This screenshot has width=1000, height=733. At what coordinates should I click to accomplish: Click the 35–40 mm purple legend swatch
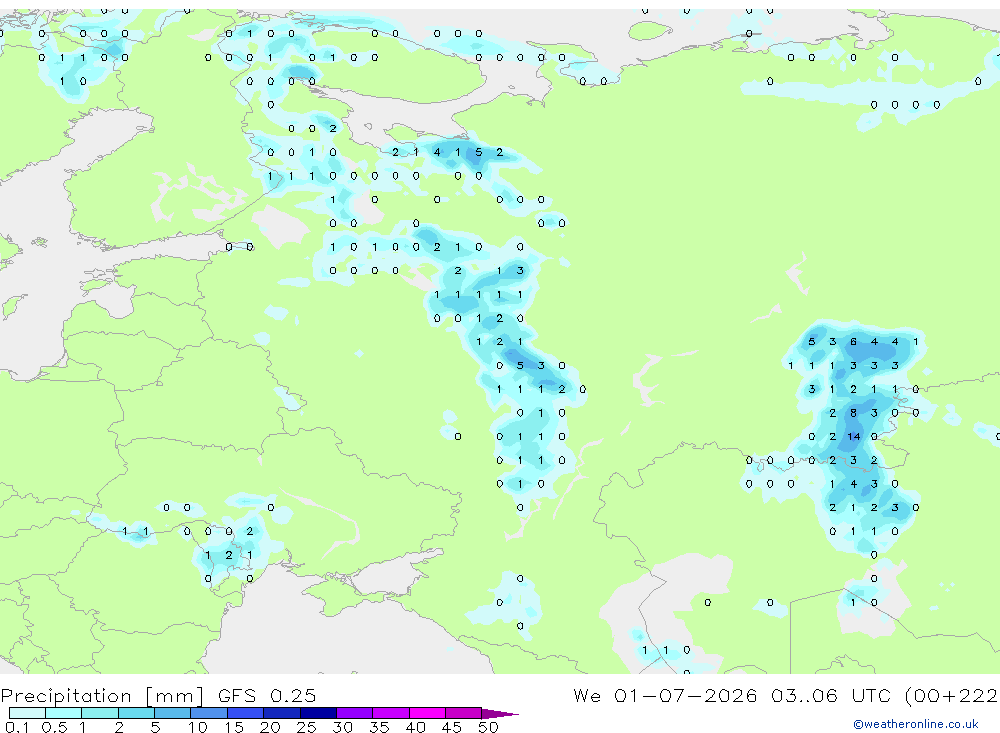(x=391, y=713)
